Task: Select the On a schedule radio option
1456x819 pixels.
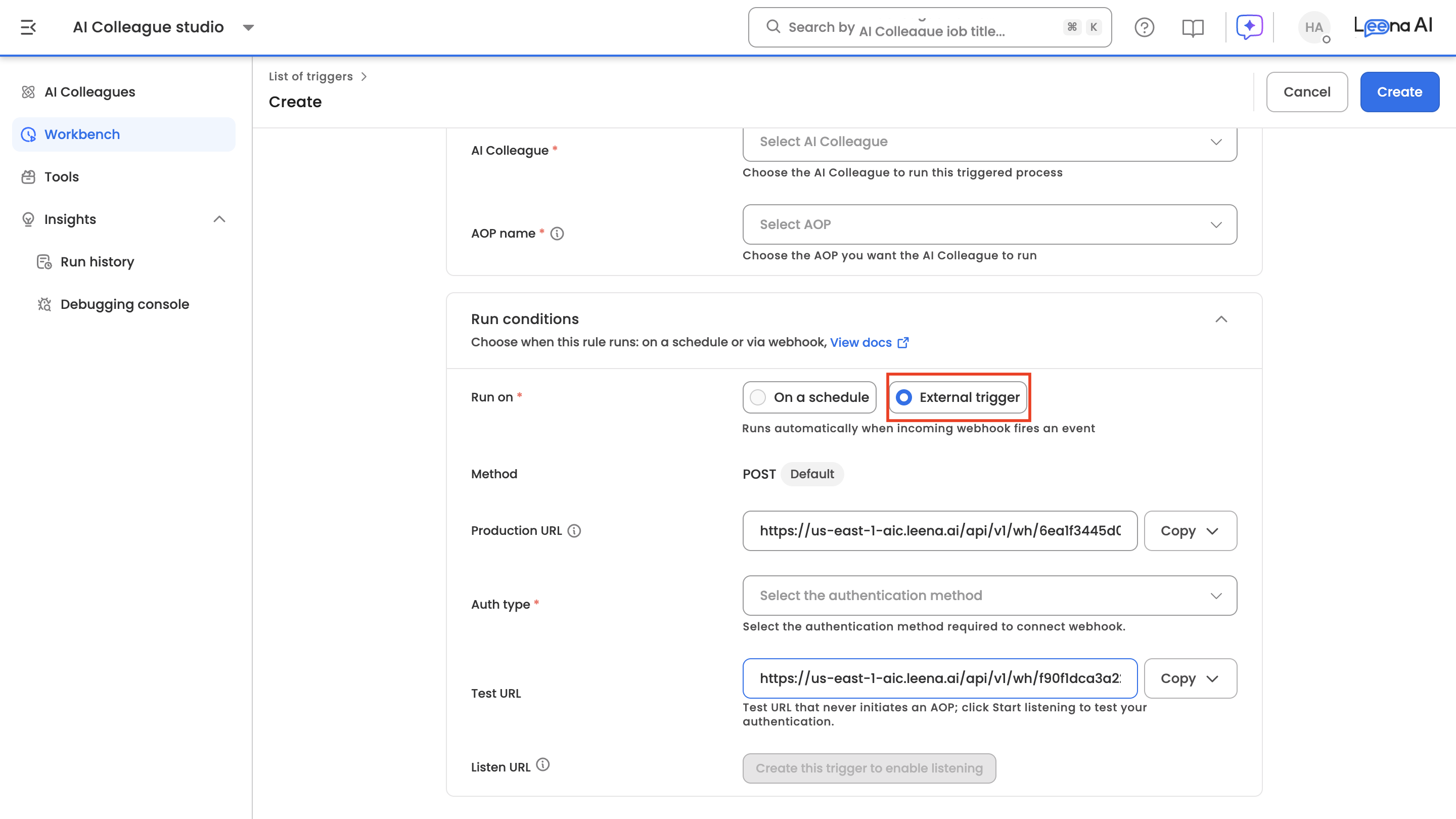Action: tap(809, 397)
